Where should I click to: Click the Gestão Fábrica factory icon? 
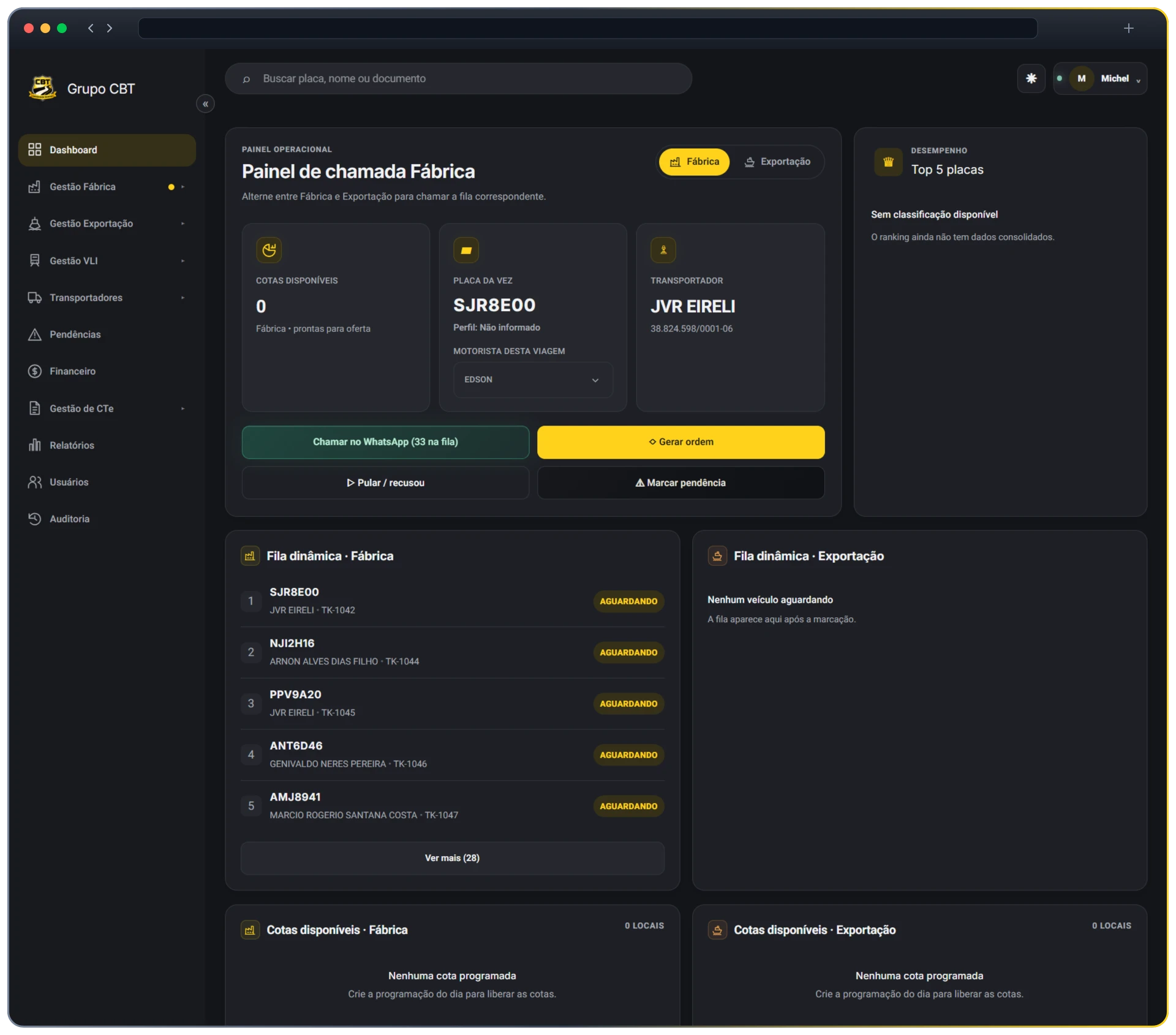[x=34, y=187]
